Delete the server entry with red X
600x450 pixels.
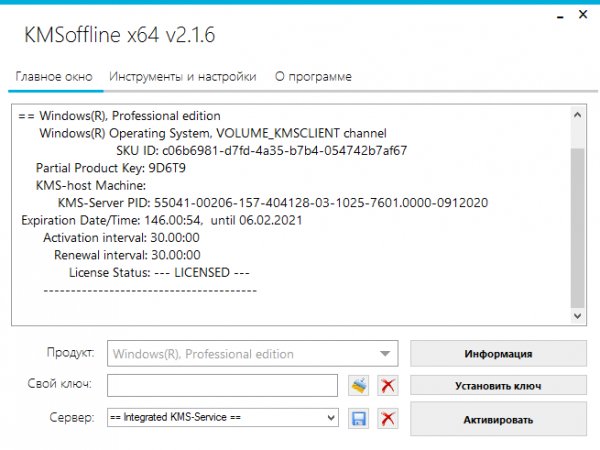point(388,418)
